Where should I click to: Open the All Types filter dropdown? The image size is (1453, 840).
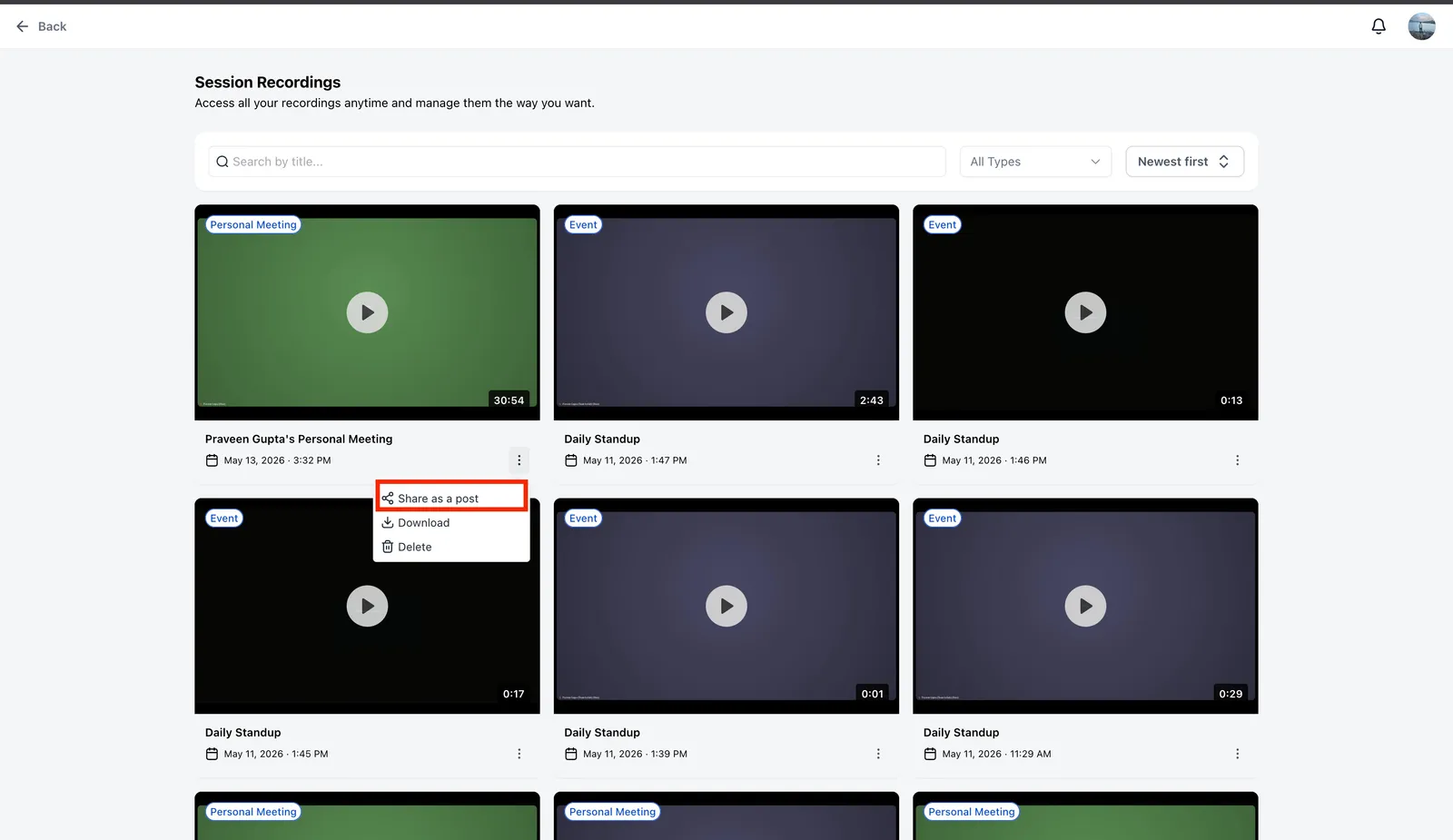1035,162
